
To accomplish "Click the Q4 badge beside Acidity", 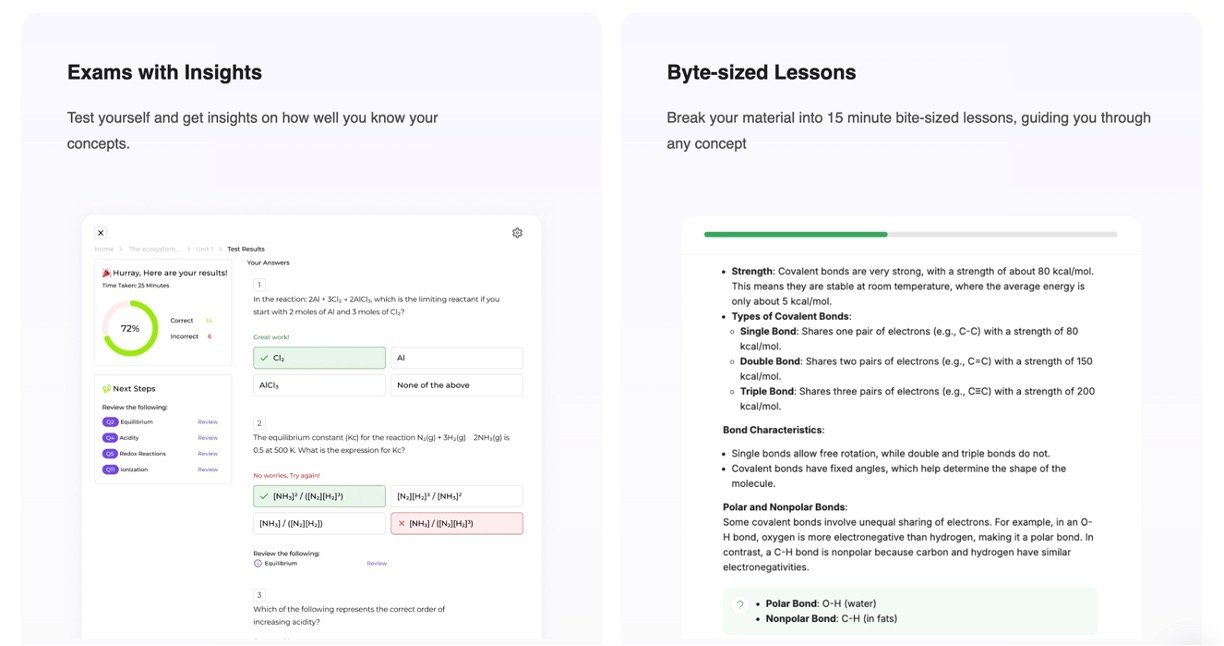I will coord(110,438).
